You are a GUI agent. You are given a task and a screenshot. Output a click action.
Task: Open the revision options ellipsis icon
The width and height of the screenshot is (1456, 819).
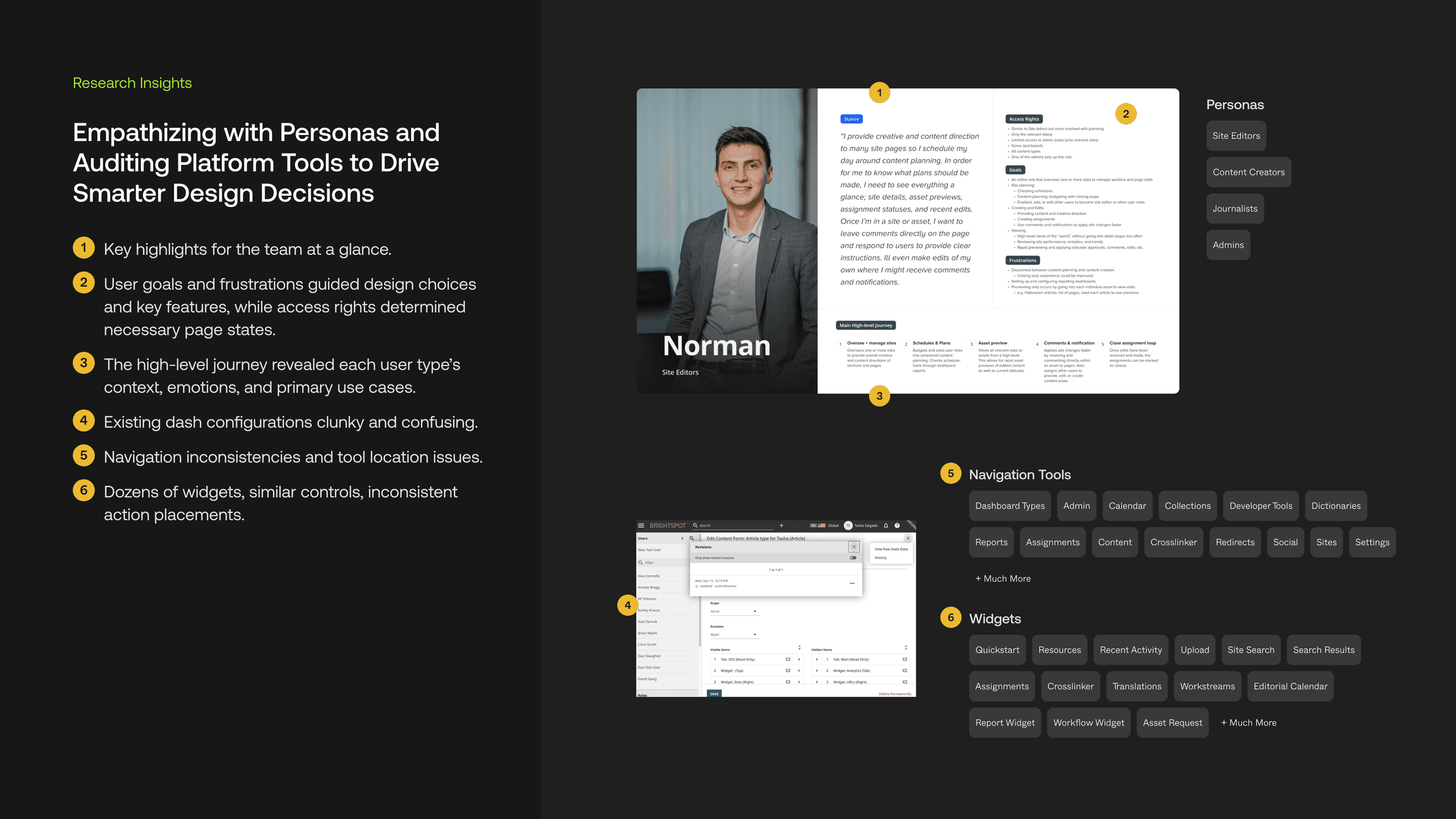tap(851, 583)
